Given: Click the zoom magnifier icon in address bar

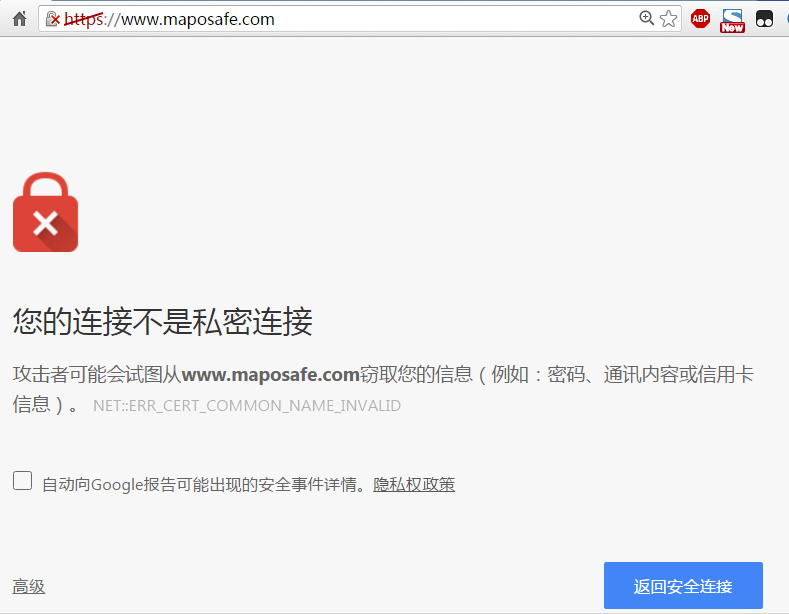Looking at the screenshot, I should (646, 19).
